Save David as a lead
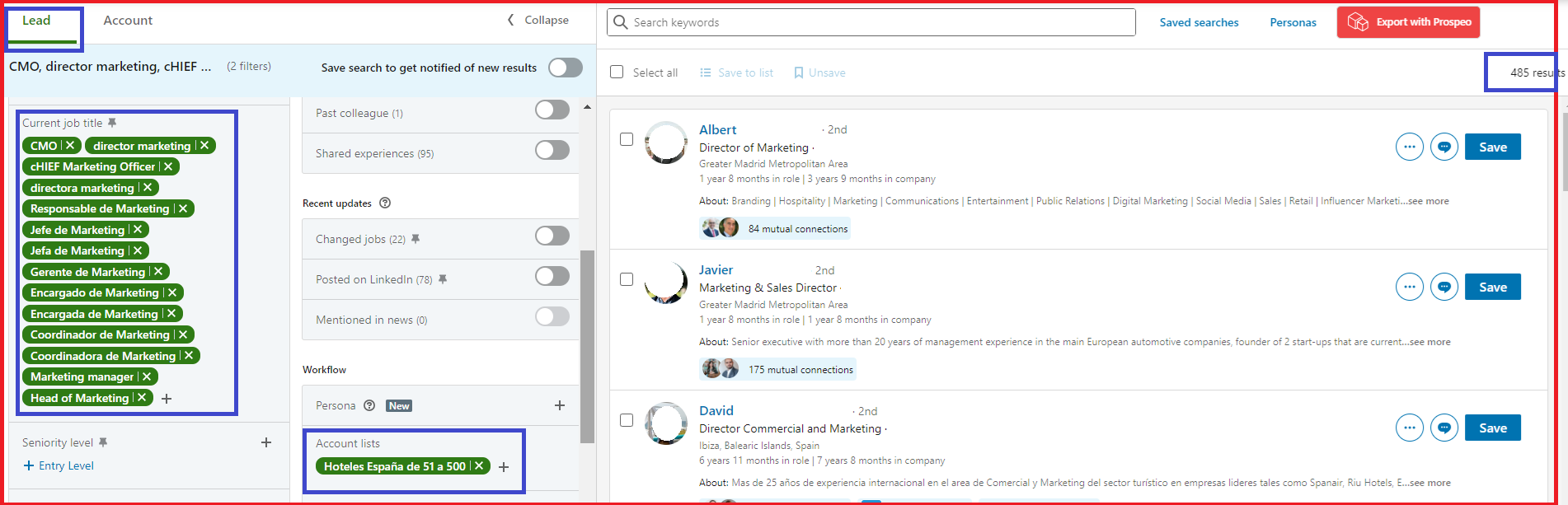The height and width of the screenshot is (505, 1568). click(x=1492, y=428)
